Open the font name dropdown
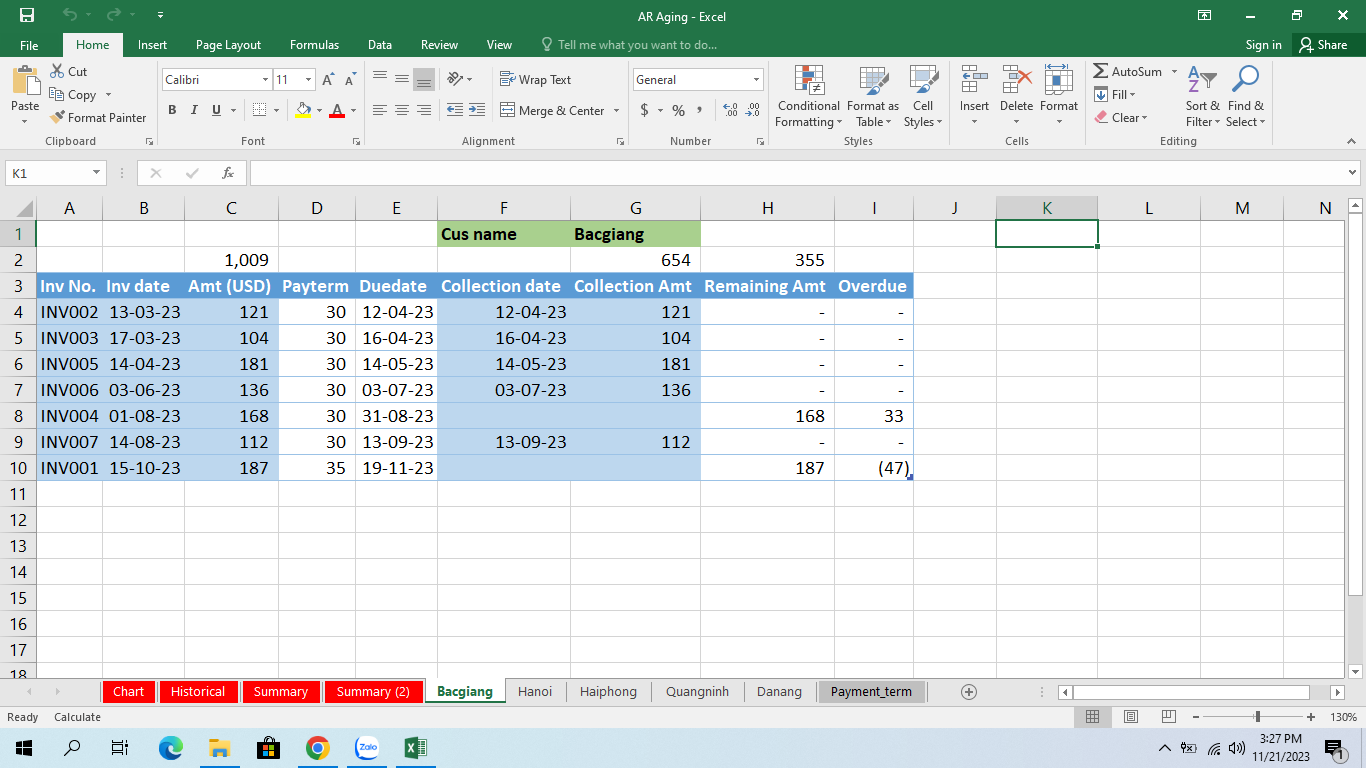This screenshot has height=768, width=1366. point(264,79)
